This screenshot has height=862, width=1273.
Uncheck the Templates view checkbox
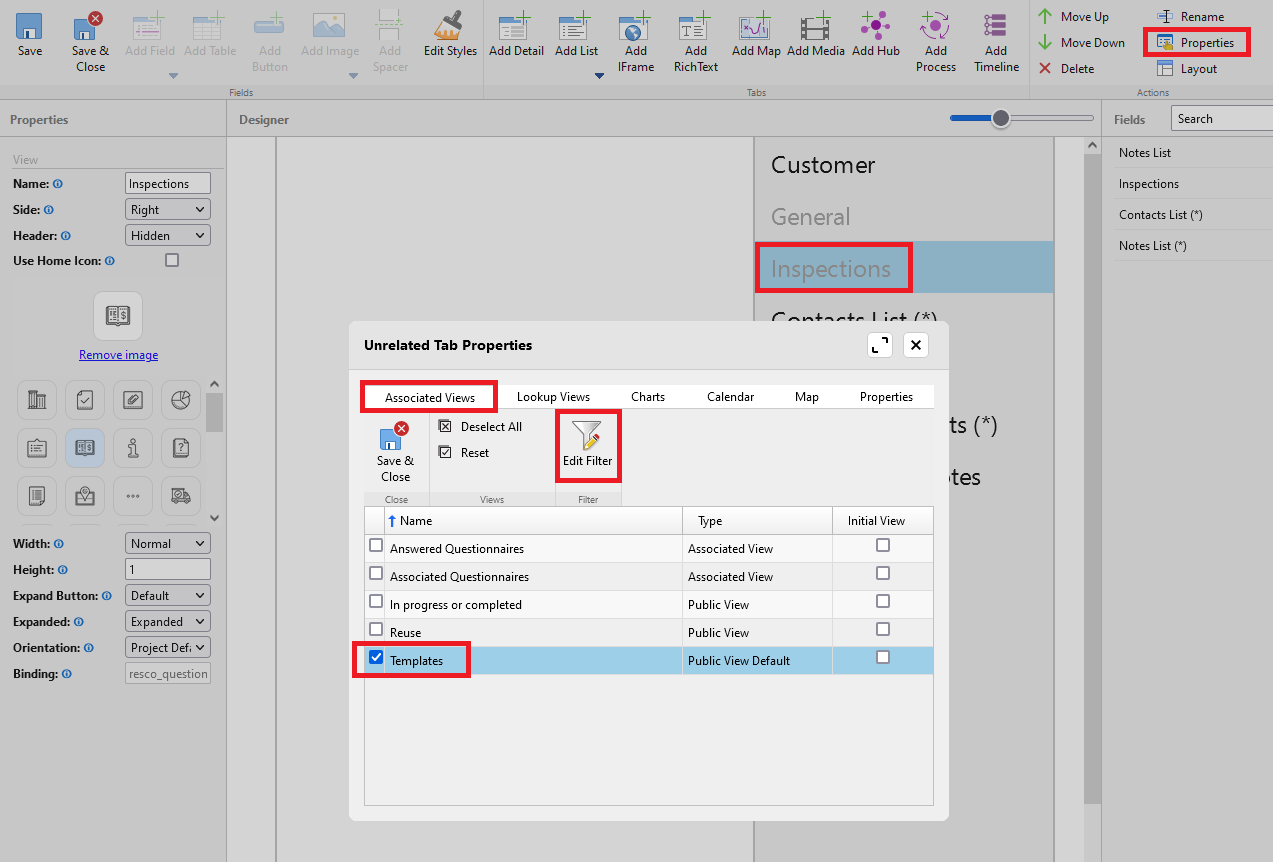pos(376,657)
